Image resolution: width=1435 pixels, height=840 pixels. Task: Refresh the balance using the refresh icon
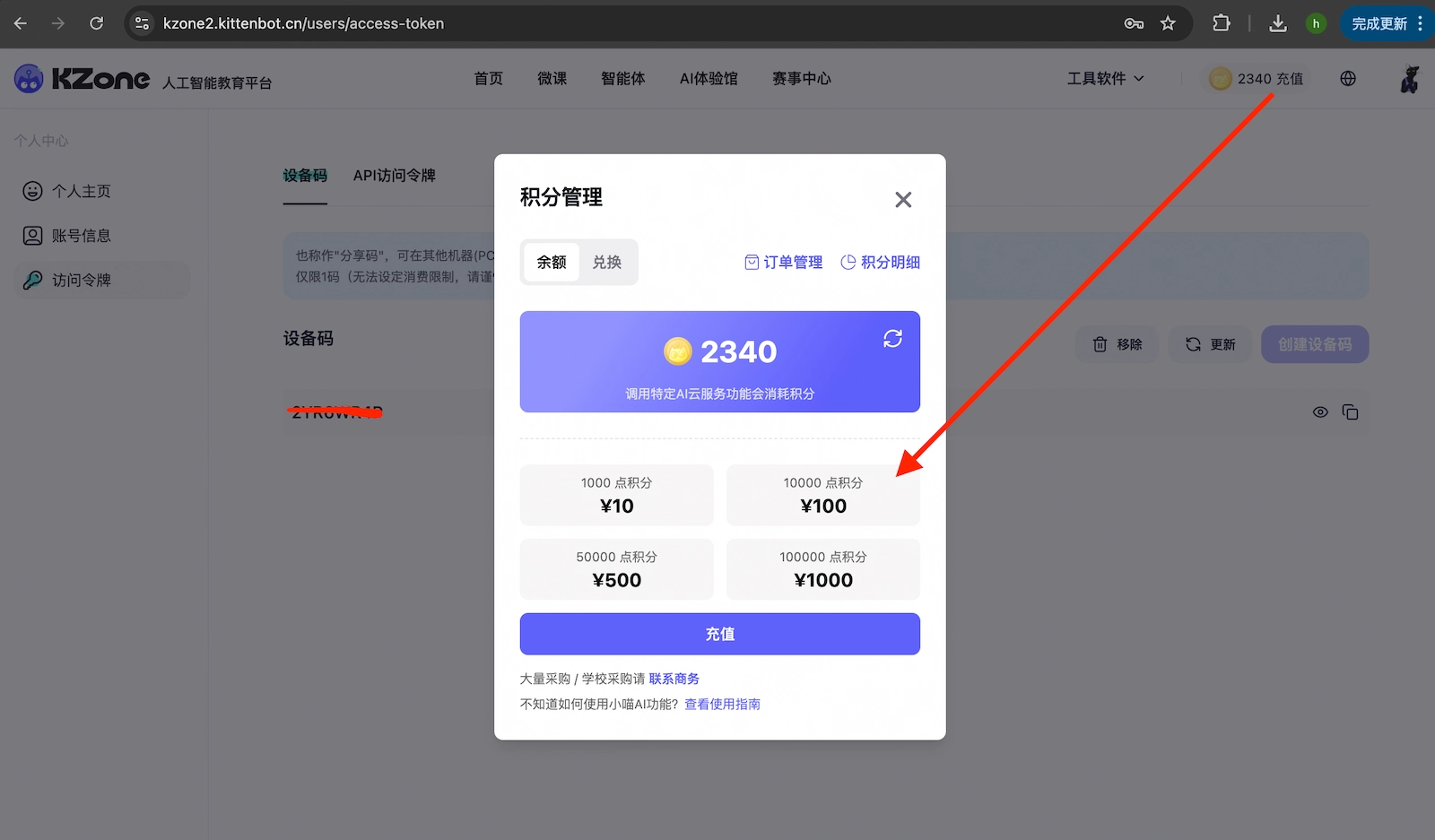(x=892, y=339)
